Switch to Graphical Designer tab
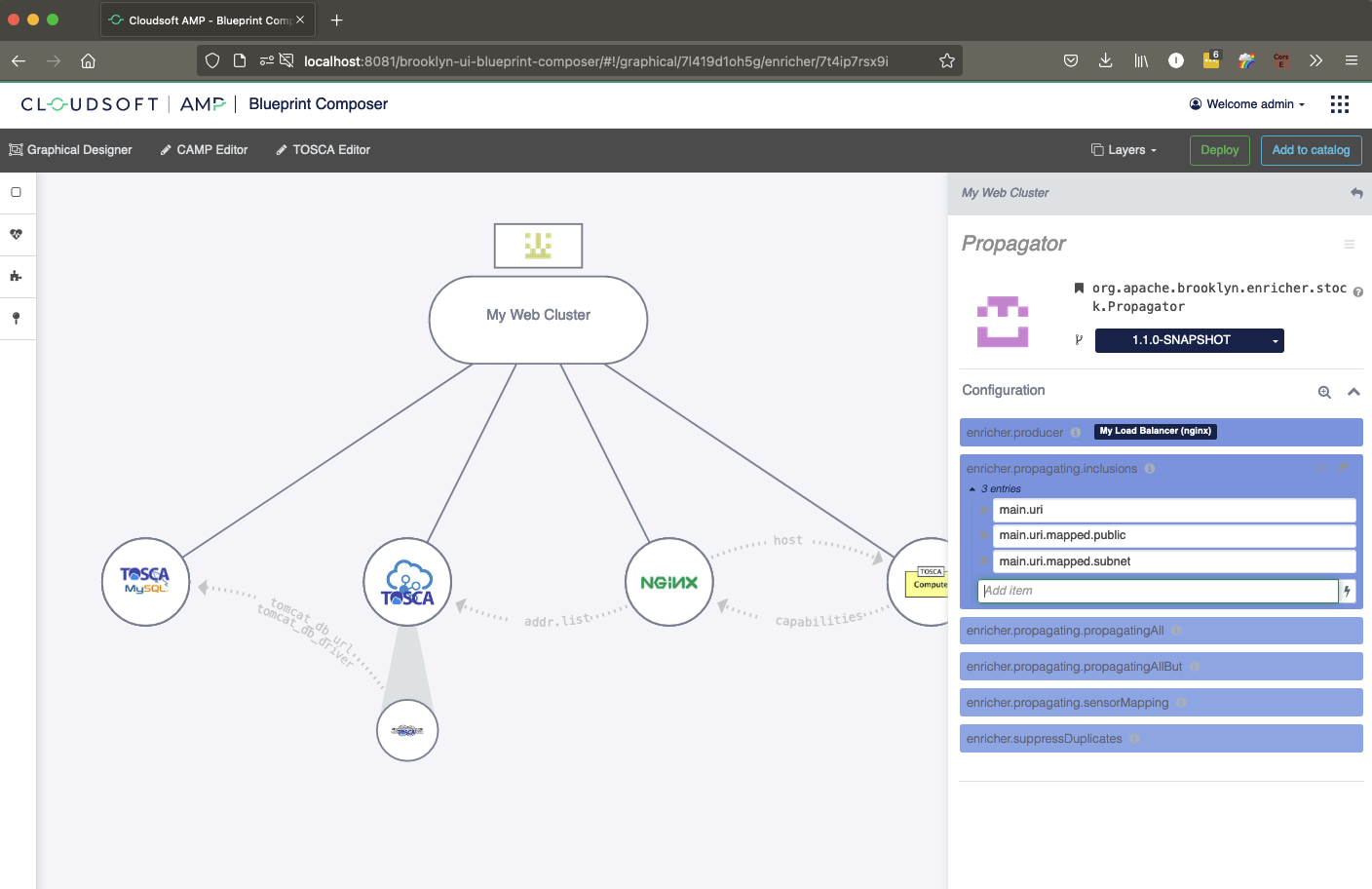This screenshot has width=1372, height=889. (70, 150)
